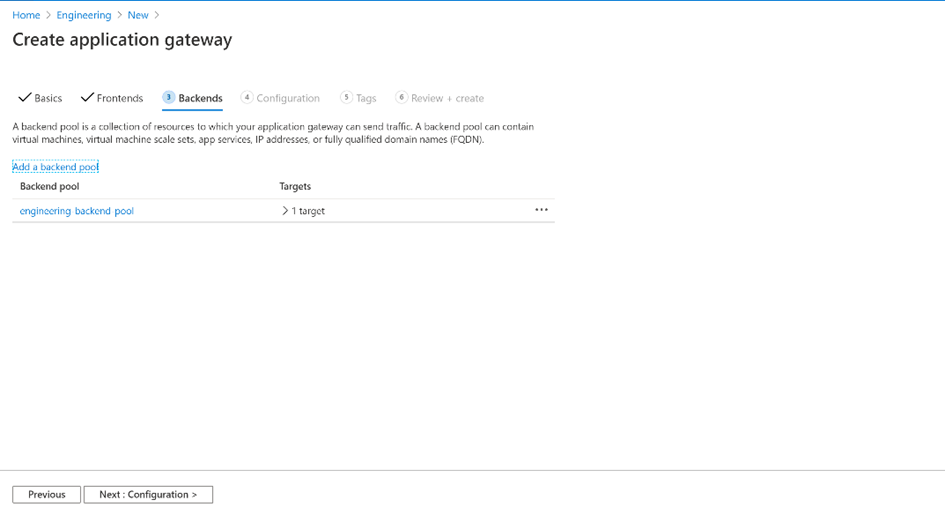The width and height of the screenshot is (945, 507).
Task: Go to Engineering in the breadcrumb
Action: pos(84,15)
